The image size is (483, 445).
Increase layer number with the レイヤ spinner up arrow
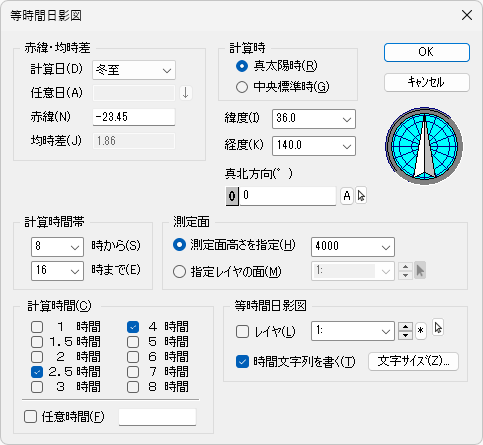[405, 327]
